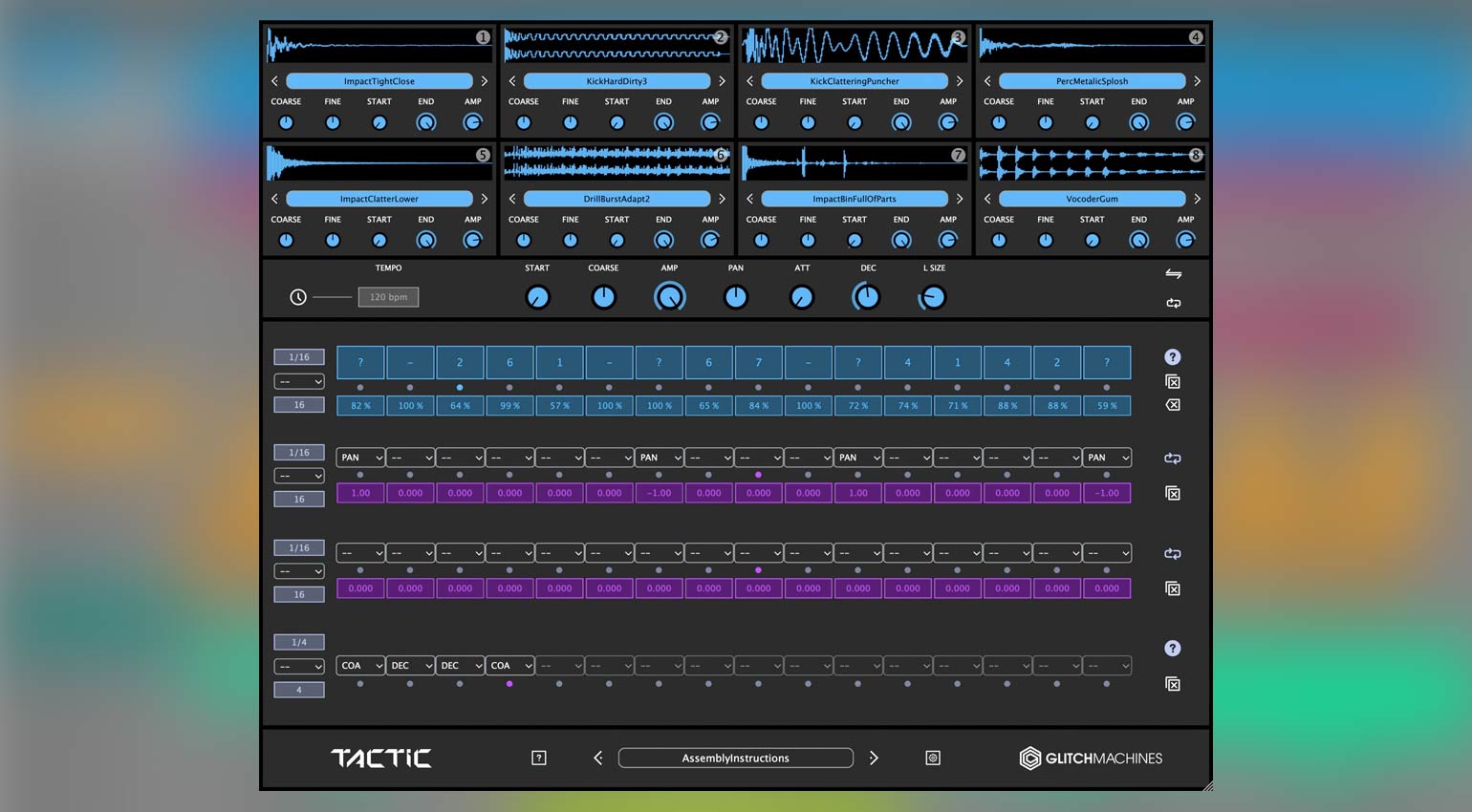Toggle the first step's question mark cell
Screen dimensions: 1472x812
coord(360,363)
